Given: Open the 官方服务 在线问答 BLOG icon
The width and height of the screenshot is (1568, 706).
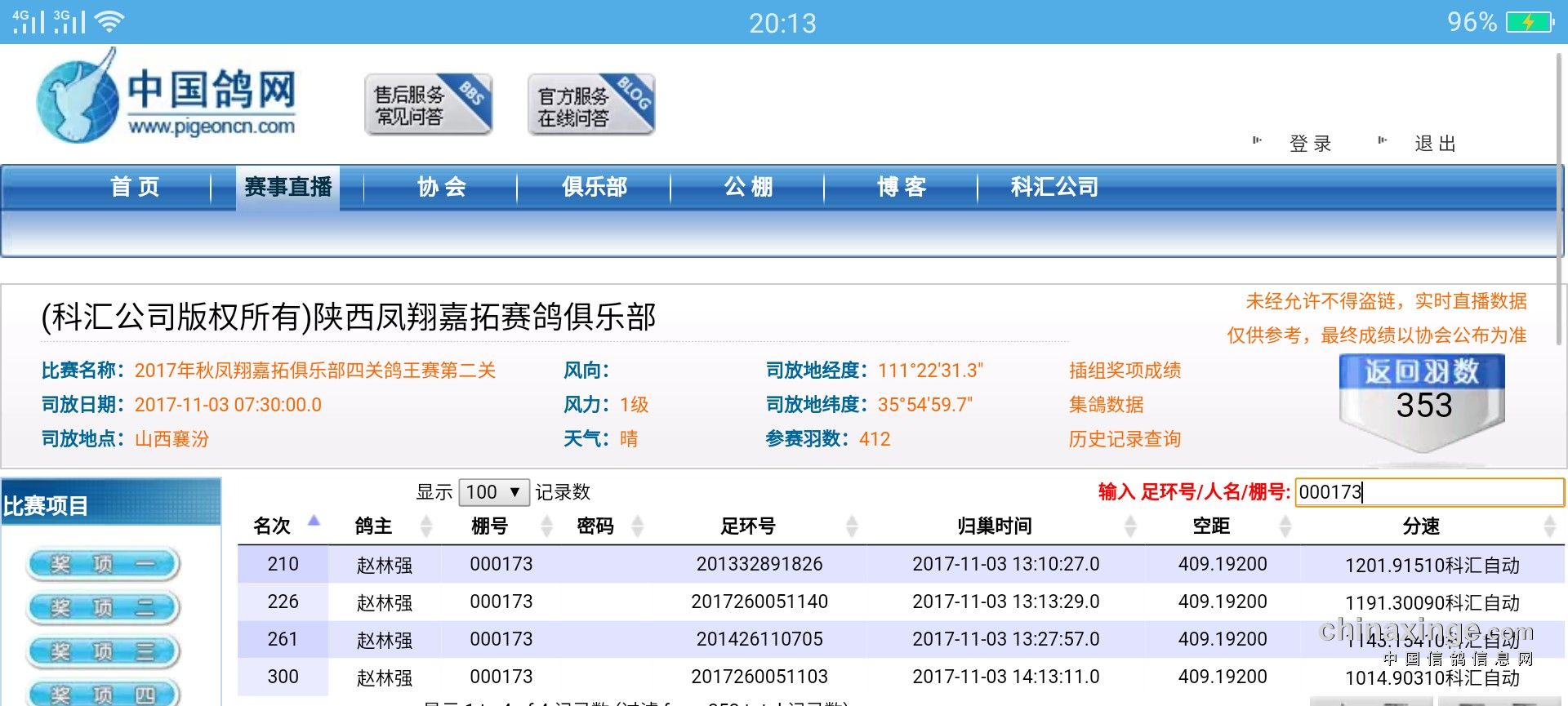Looking at the screenshot, I should [x=591, y=104].
